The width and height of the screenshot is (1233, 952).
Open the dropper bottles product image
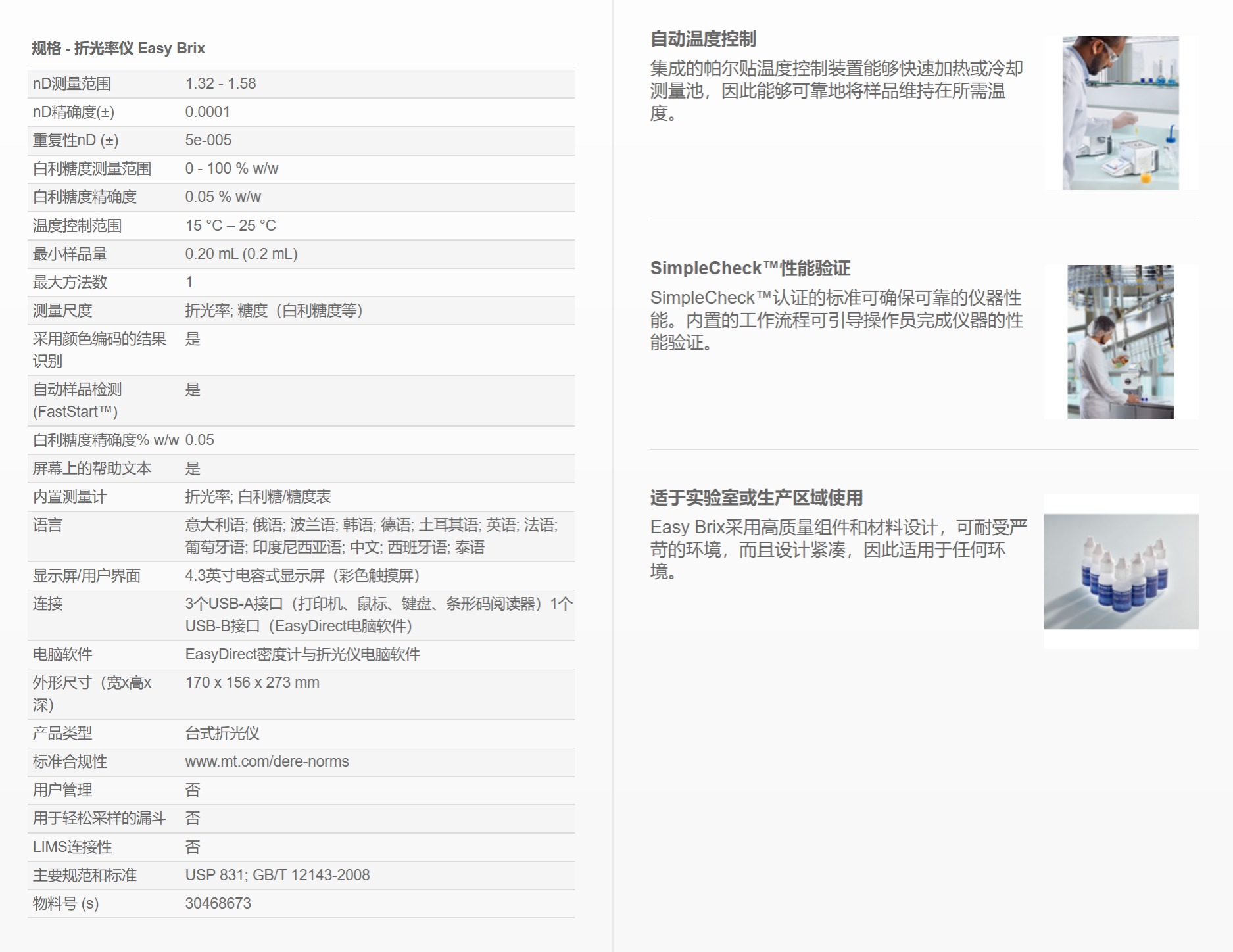coord(1121,571)
